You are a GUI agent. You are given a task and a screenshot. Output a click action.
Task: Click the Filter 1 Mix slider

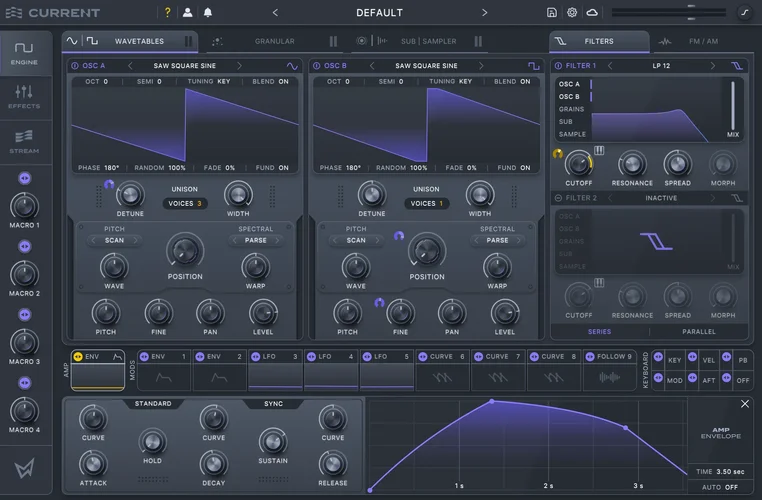point(733,104)
